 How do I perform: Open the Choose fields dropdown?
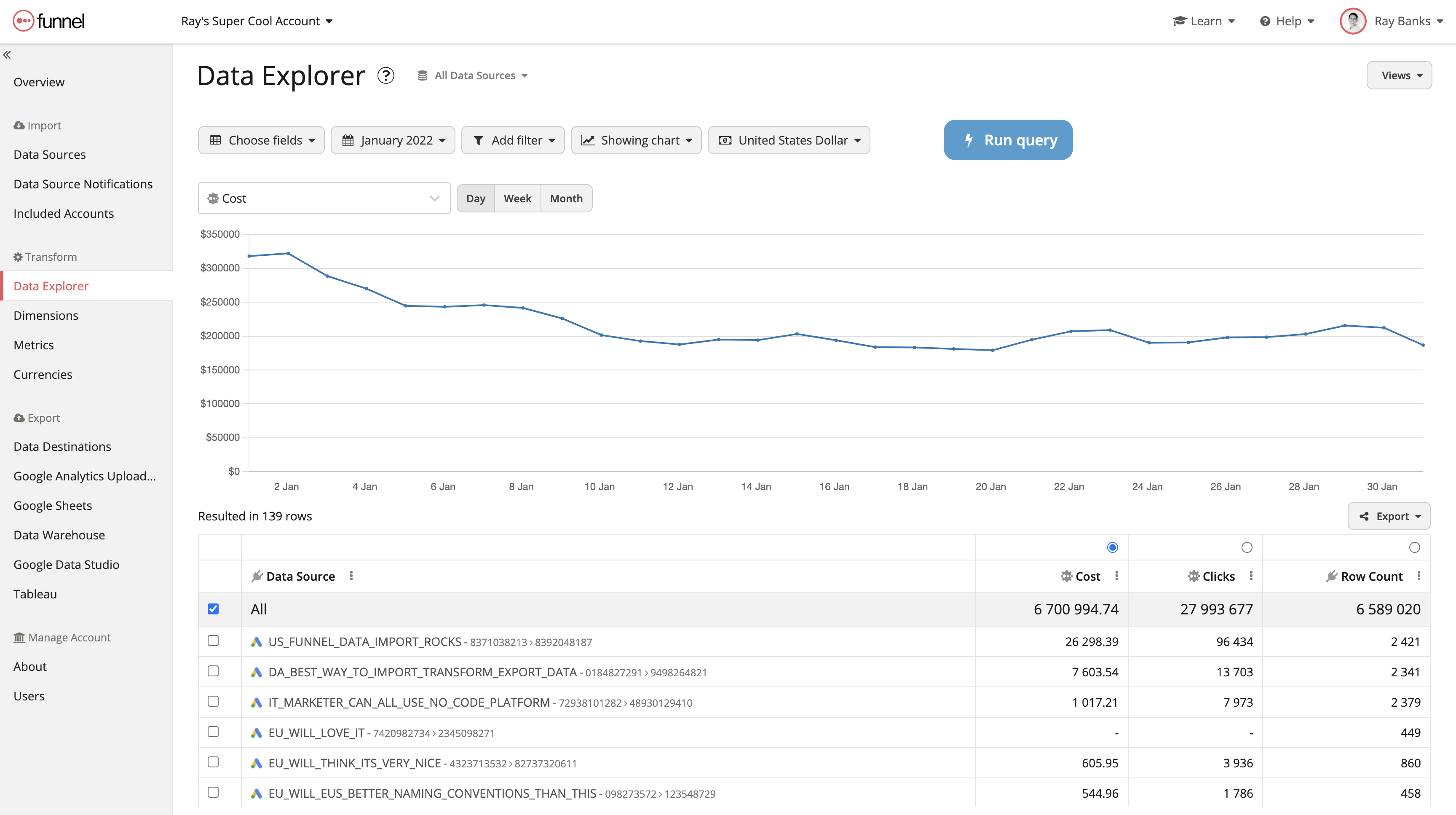click(x=261, y=139)
